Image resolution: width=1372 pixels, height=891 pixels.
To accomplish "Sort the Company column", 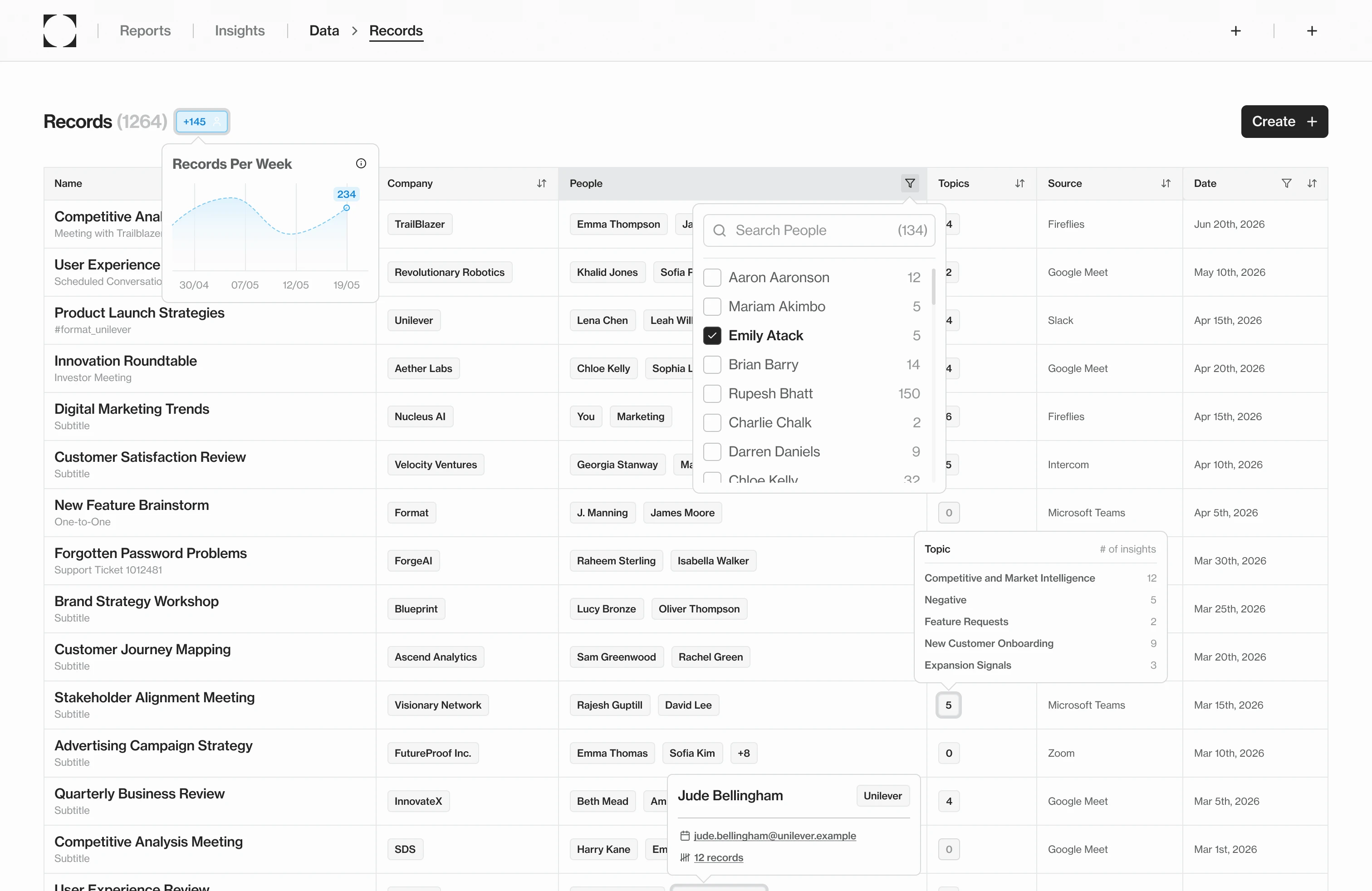I will coord(541,183).
